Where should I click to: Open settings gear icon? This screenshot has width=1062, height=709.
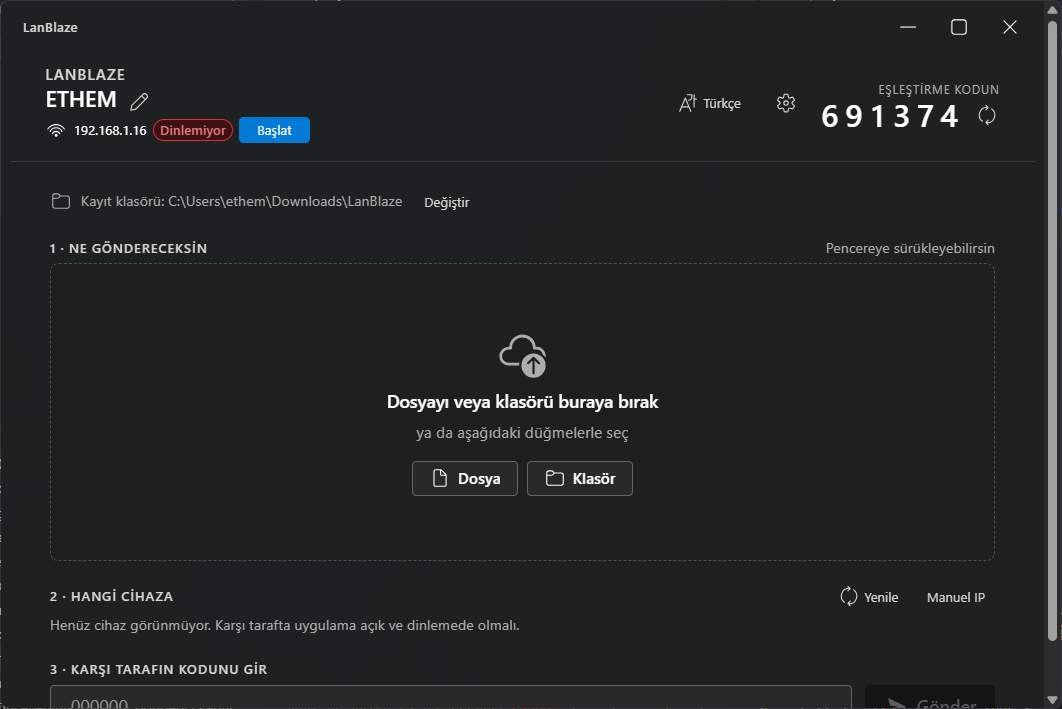pos(786,103)
